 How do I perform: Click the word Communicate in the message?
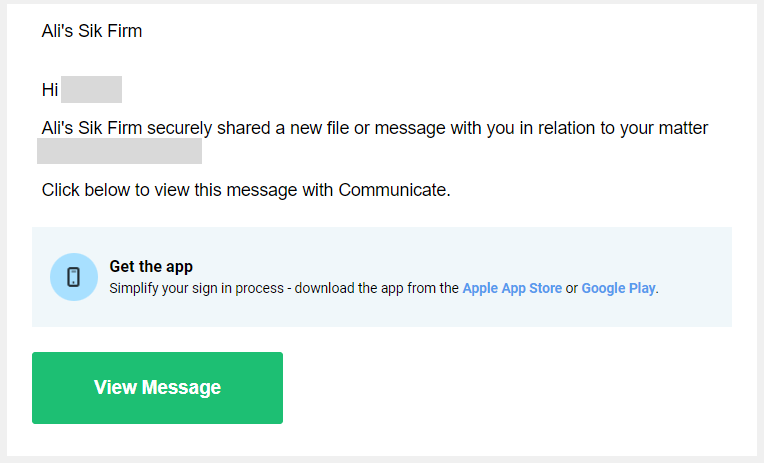click(x=392, y=190)
